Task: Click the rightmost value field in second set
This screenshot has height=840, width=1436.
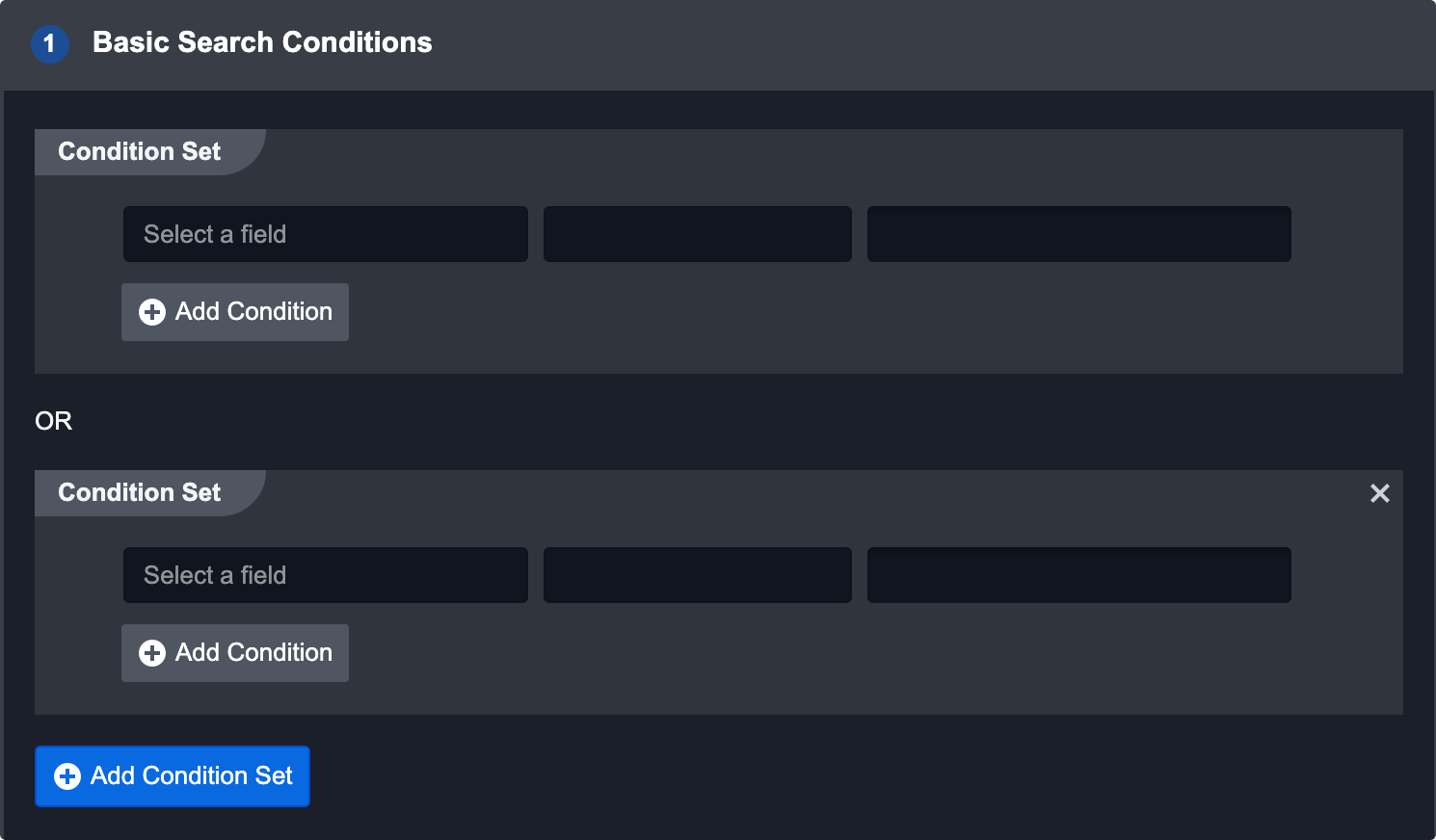Action: click(x=1078, y=575)
